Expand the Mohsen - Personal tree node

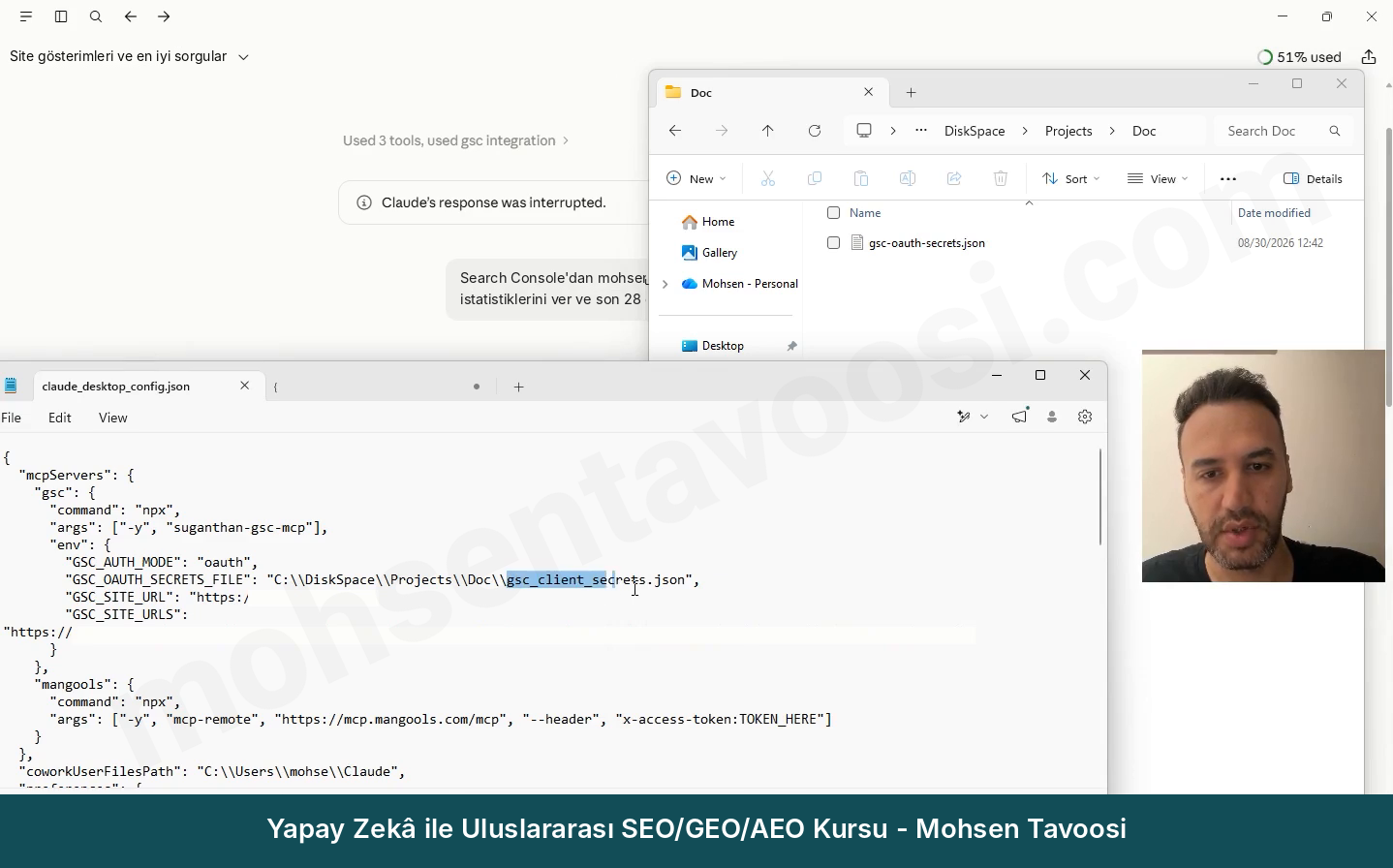coord(666,284)
